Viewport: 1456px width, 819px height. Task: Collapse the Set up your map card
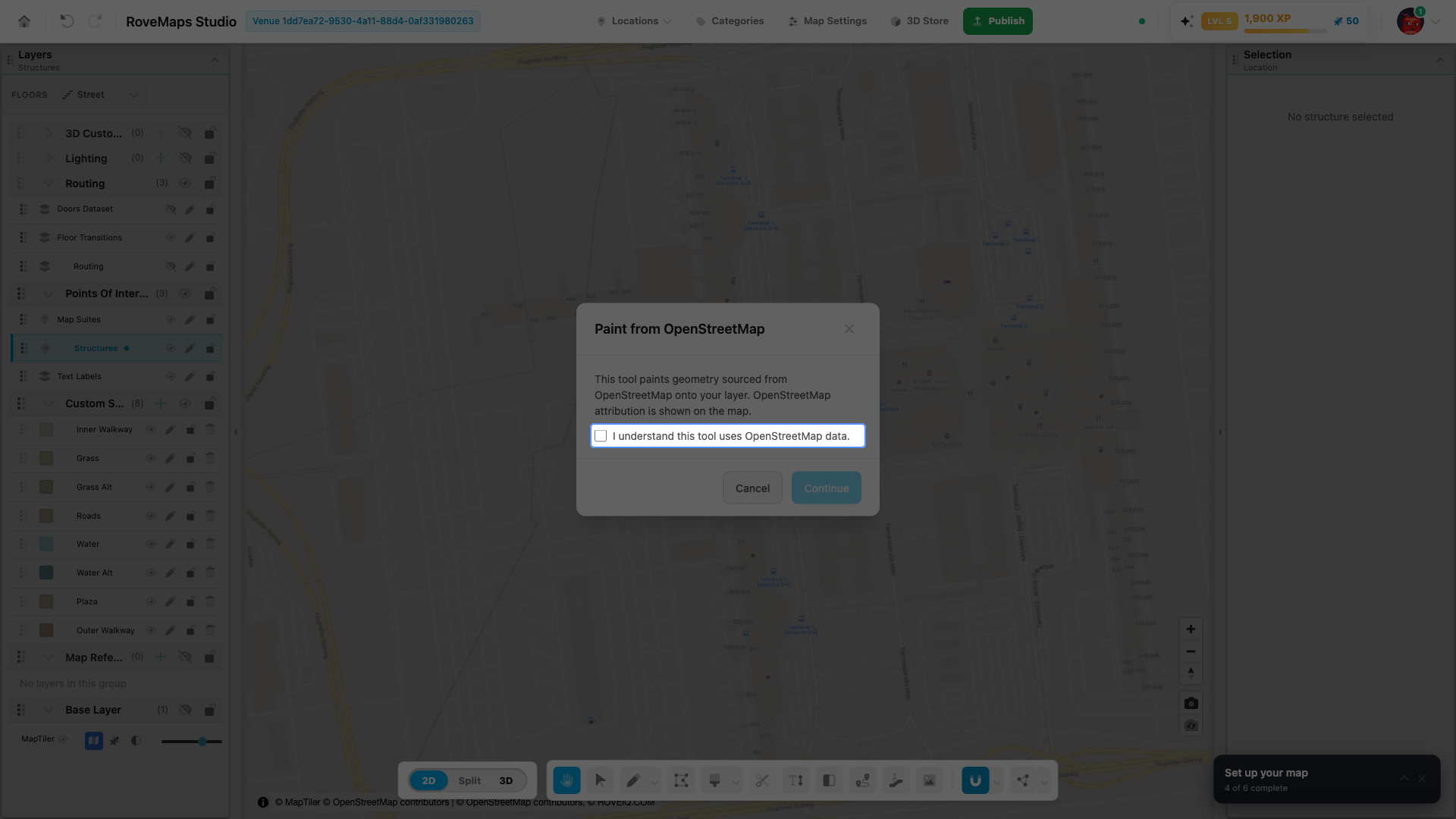click(1404, 779)
